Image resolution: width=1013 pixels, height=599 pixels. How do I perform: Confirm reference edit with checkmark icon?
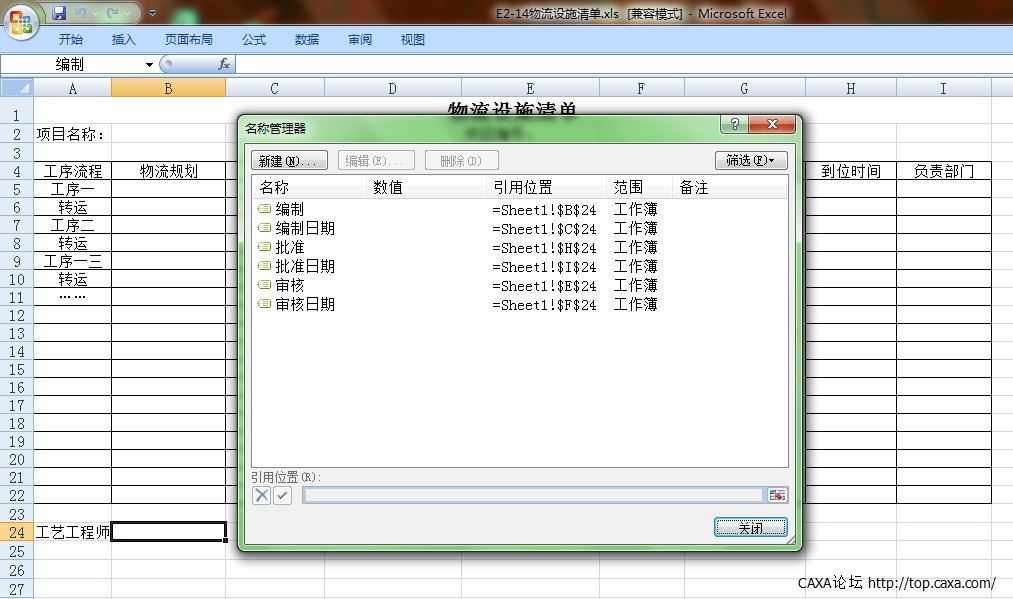(x=282, y=496)
